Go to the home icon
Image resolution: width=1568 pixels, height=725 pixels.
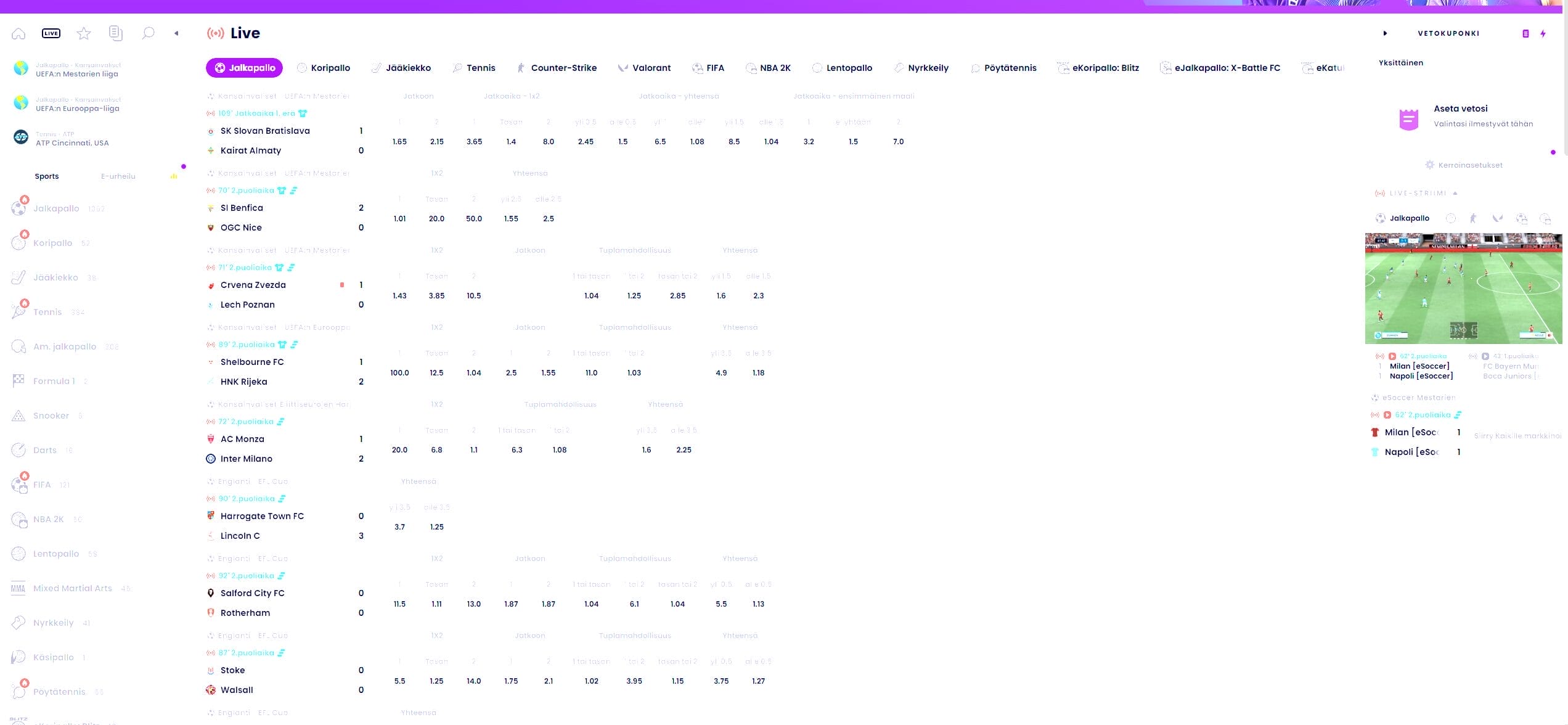point(18,33)
